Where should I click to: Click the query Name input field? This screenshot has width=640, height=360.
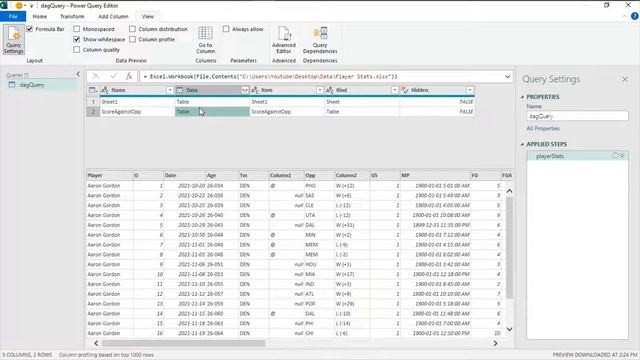pos(578,116)
